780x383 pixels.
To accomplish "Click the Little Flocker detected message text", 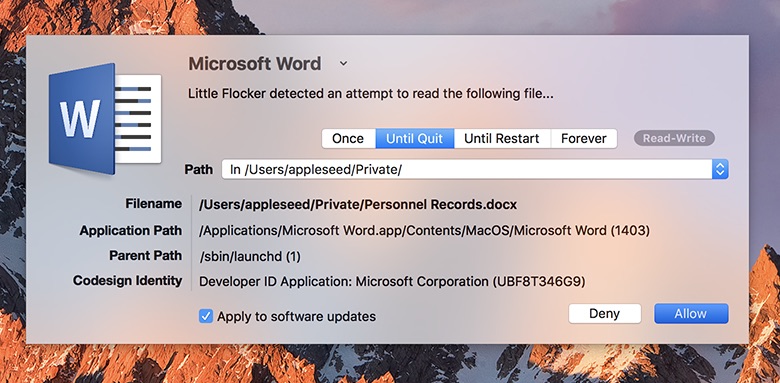I will pyautogui.click(x=371, y=94).
